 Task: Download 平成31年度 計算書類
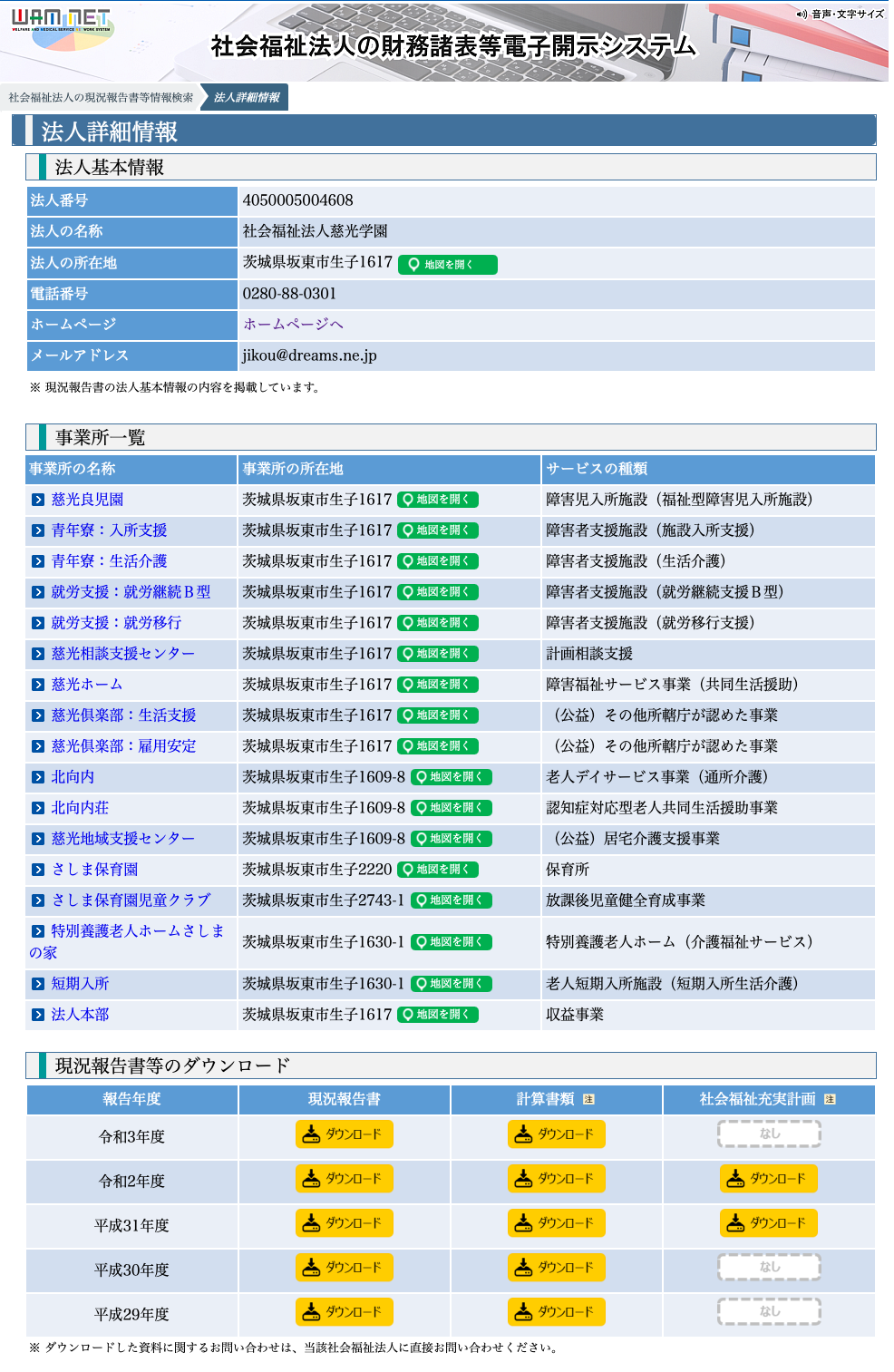[x=557, y=1223]
